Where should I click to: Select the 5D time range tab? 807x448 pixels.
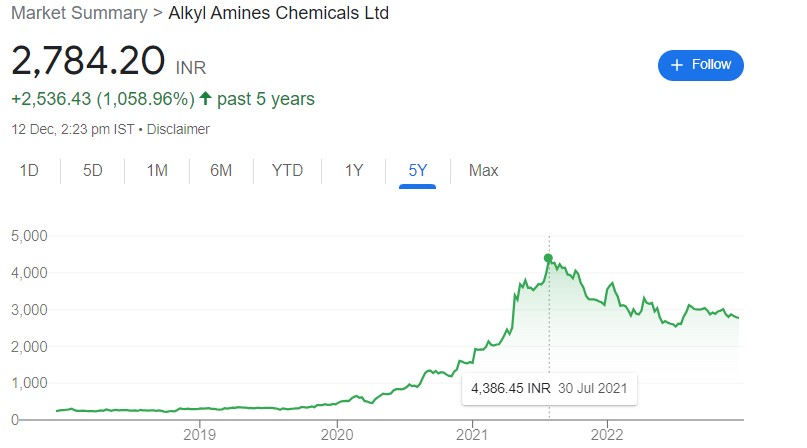pyautogui.click(x=93, y=170)
